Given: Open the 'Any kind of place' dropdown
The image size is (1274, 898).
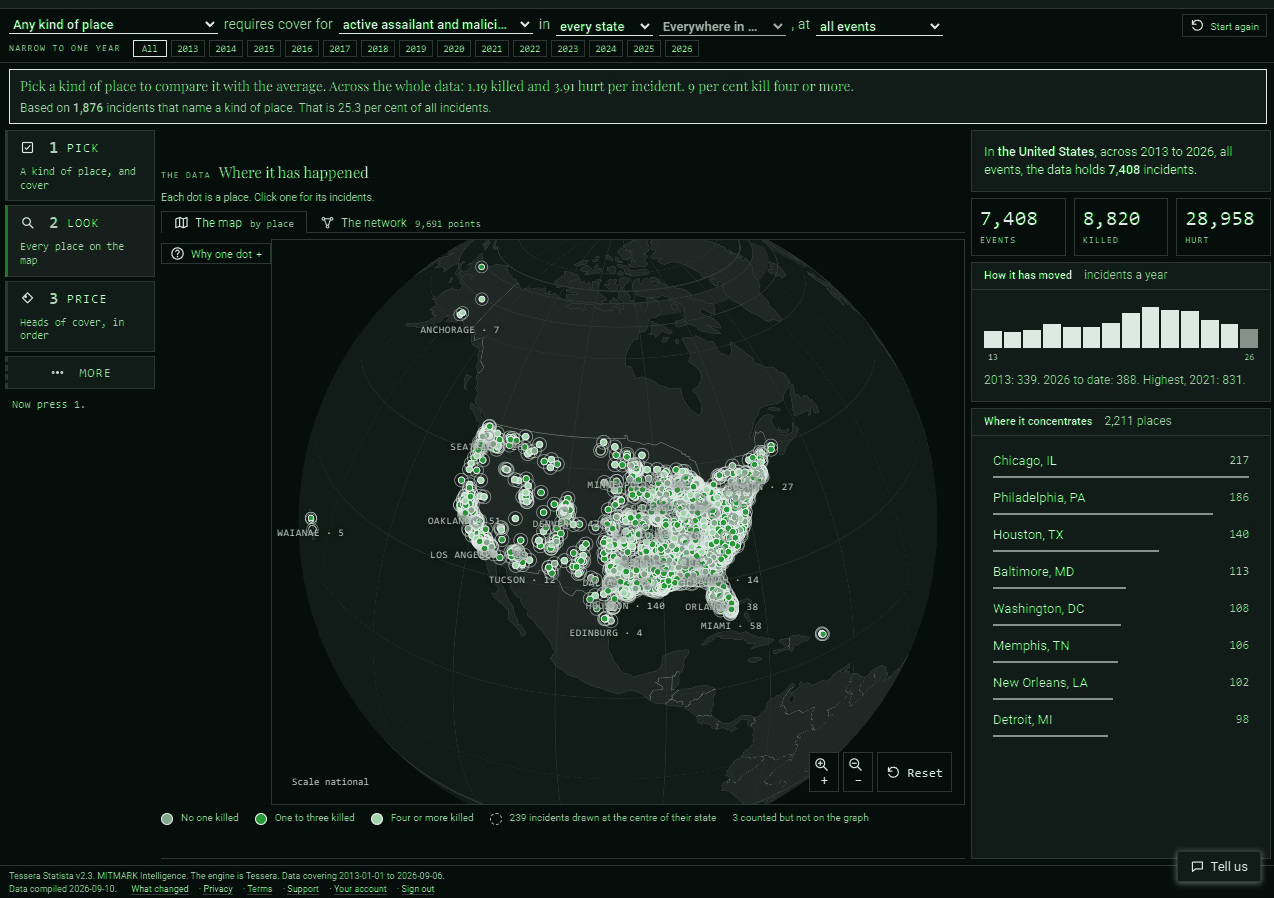Looking at the screenshot, I should point(113,24).
